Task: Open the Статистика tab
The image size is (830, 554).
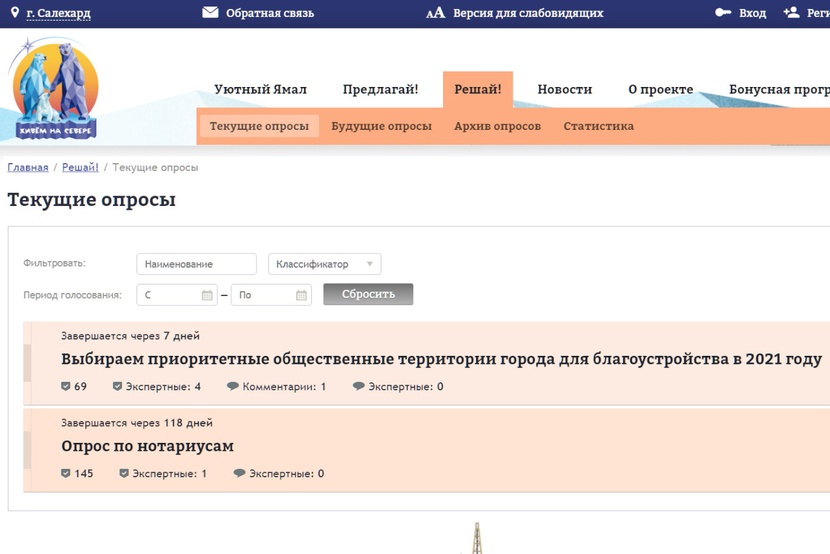Action: point(598,126)
